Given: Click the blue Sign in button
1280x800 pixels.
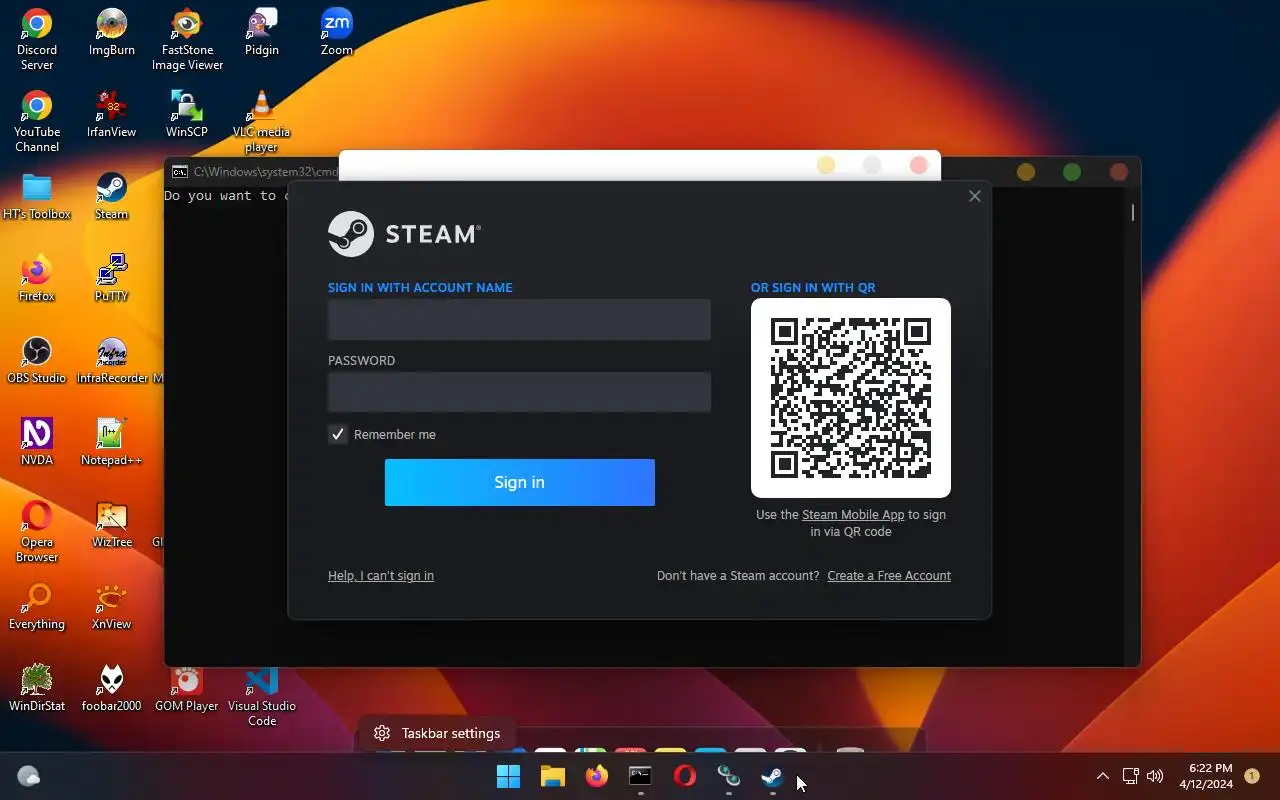Looking at the screenshot, I should tap(520, 482).
